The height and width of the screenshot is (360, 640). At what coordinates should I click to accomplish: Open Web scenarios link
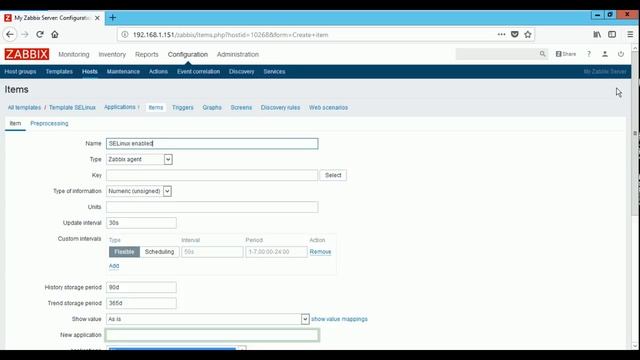click(x=328, y=108)
